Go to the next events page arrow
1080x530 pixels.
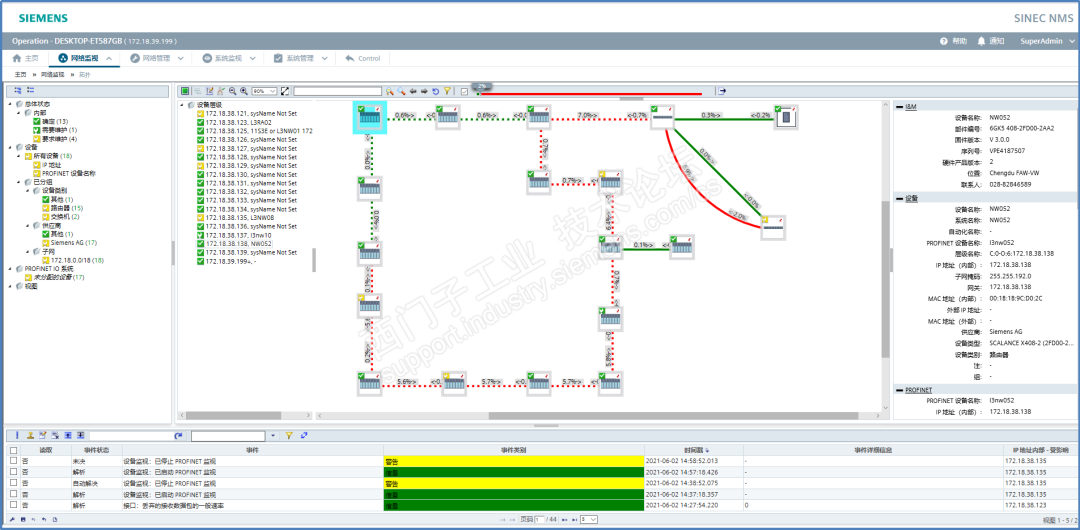pos(565,519)
